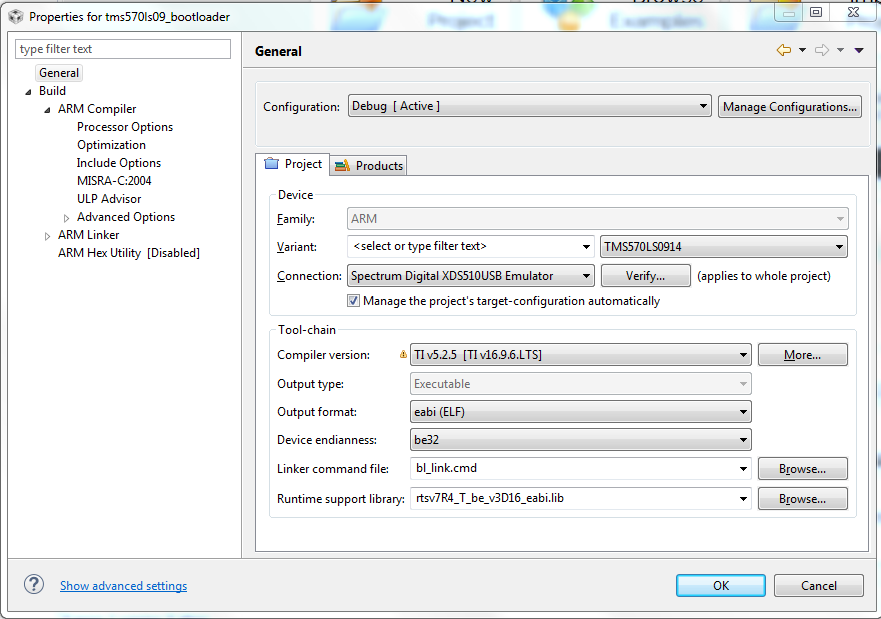
Task: Expand the ARM Linker tree node
Action: point(47,236)
